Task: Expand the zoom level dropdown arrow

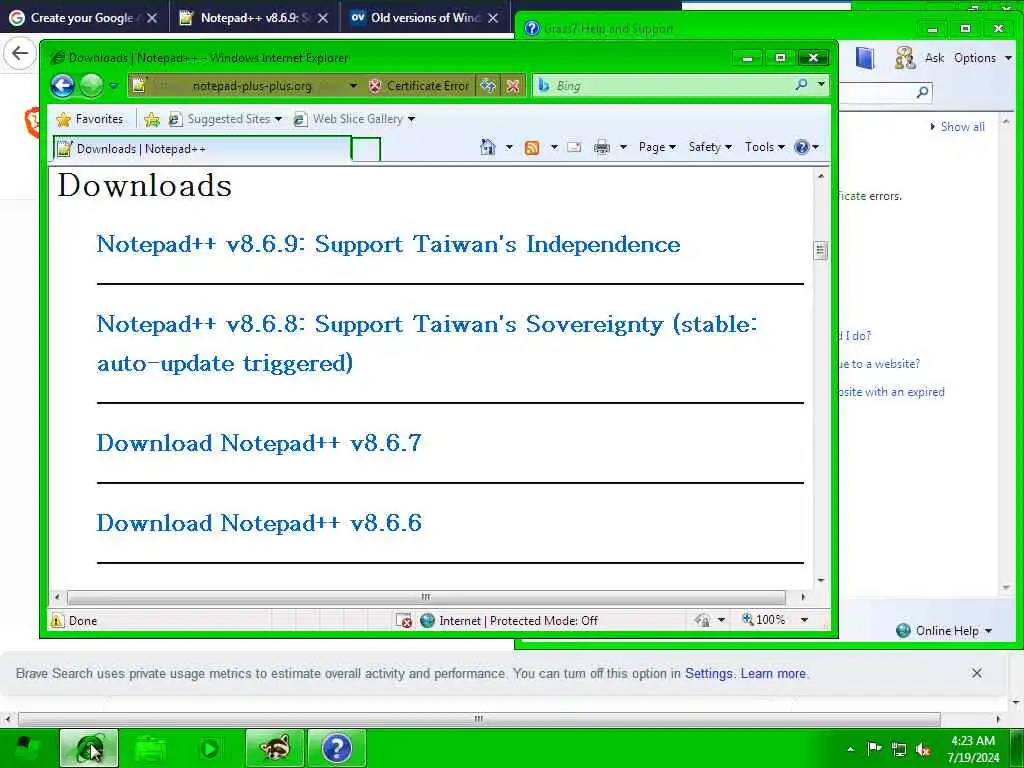Action: 805,620
